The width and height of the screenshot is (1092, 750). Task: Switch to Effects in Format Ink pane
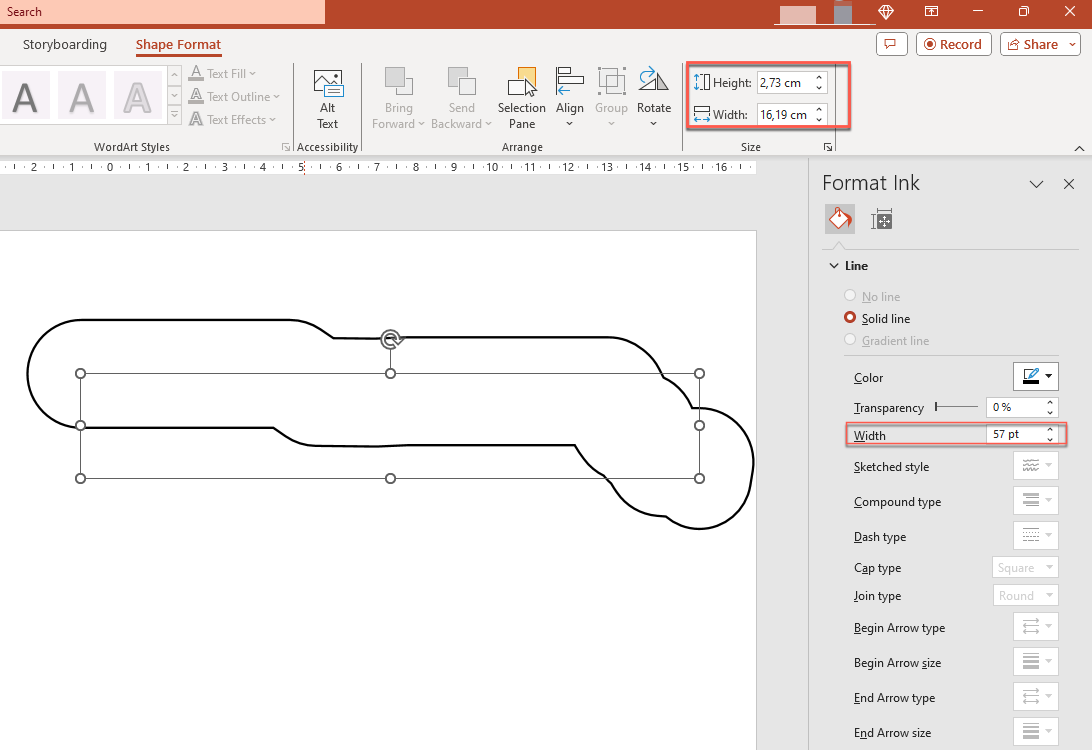[x=881, y=218]
